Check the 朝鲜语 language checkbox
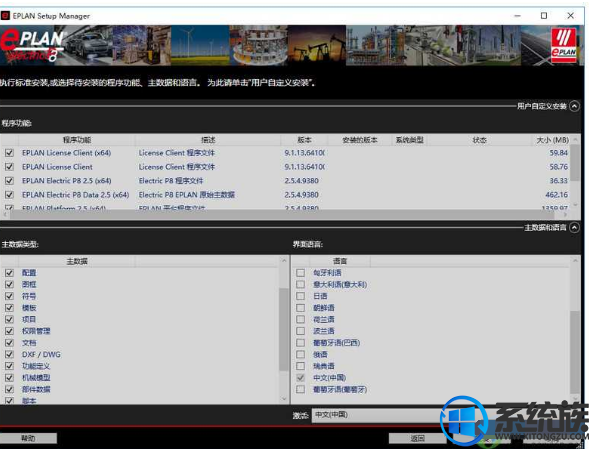 click(301, 308)
